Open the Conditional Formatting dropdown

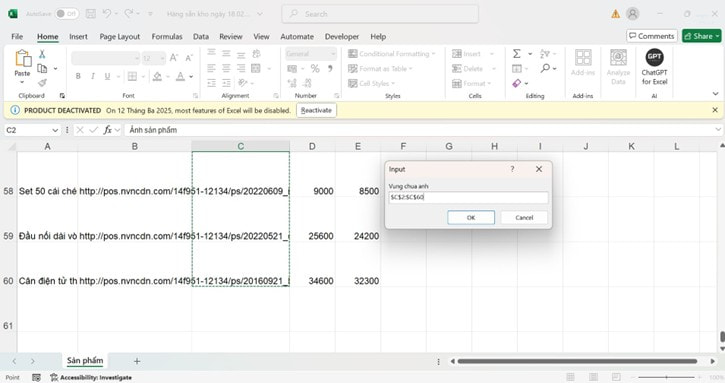point(392,54)
